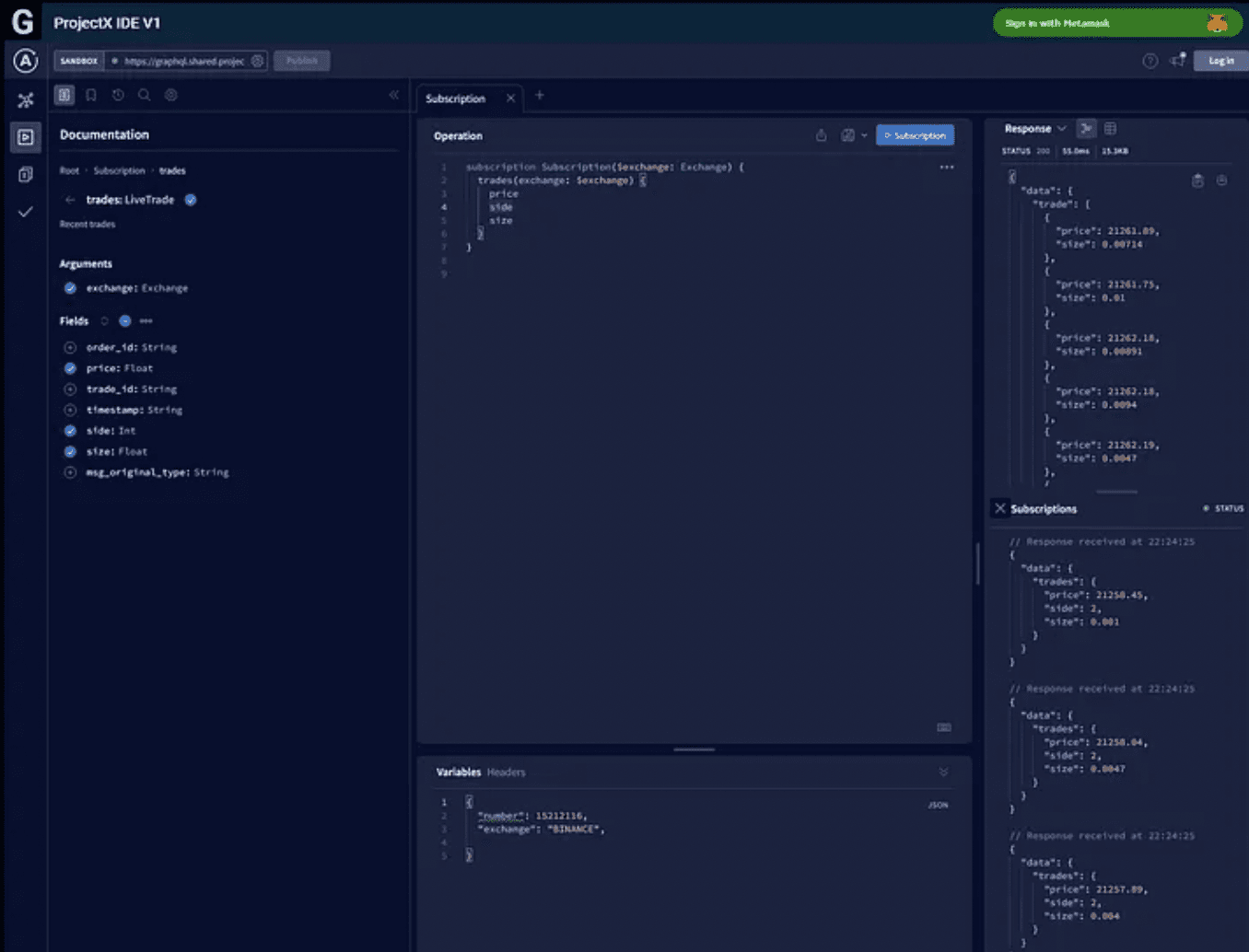Image resolution: width=1249 pixels, height=952 pixels.
Task: Download the response with download icon
Action: point(1221,180)
